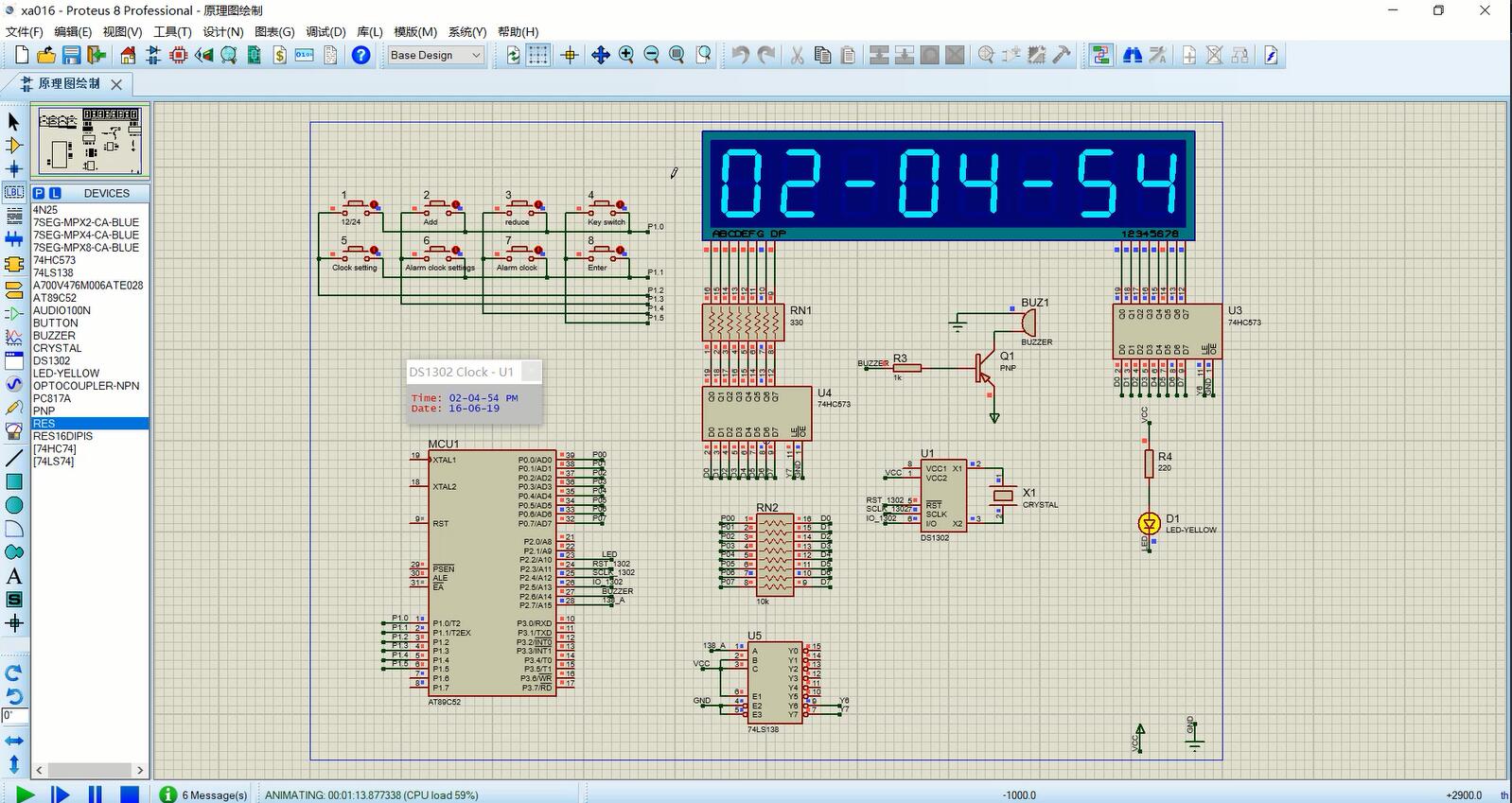The image size is (1512, 803).
Task: Click the rotation angle input field
Action: click(15, 716)
